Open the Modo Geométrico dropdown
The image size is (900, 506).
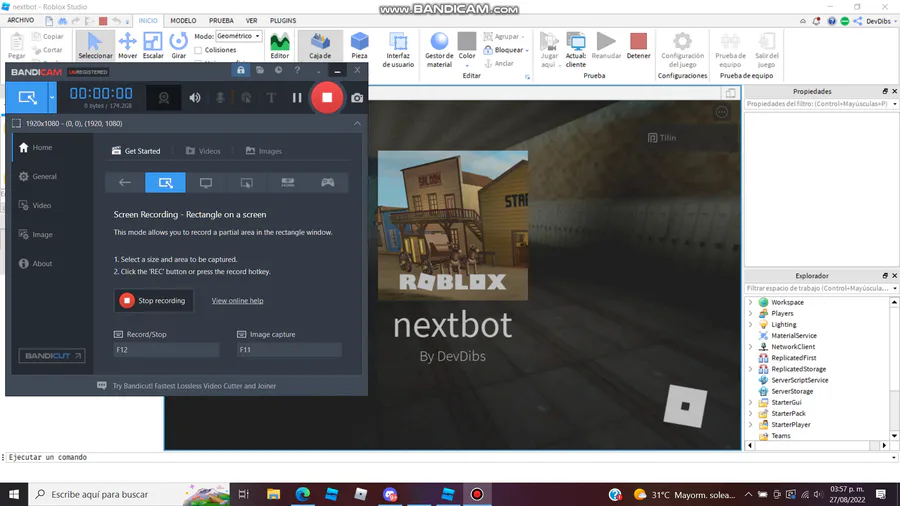click(239, 36)
